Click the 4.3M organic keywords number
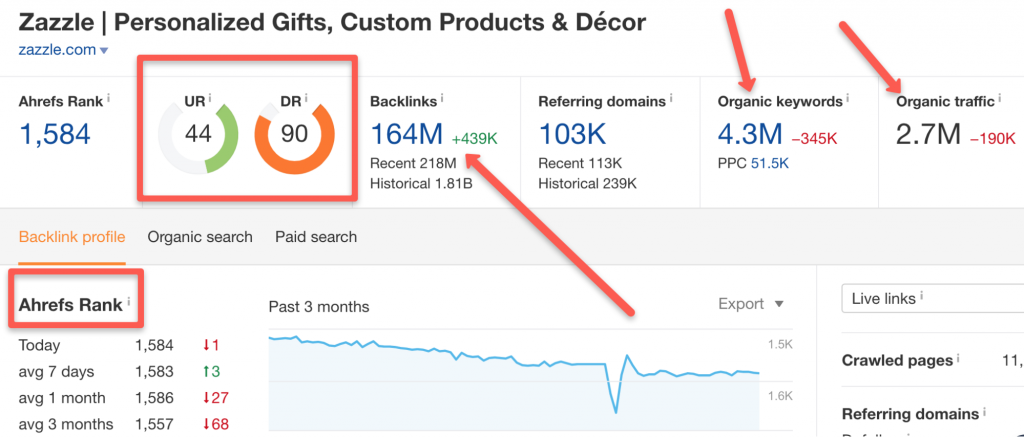The height and width of the screenshot is (437, 1024). 750,134
